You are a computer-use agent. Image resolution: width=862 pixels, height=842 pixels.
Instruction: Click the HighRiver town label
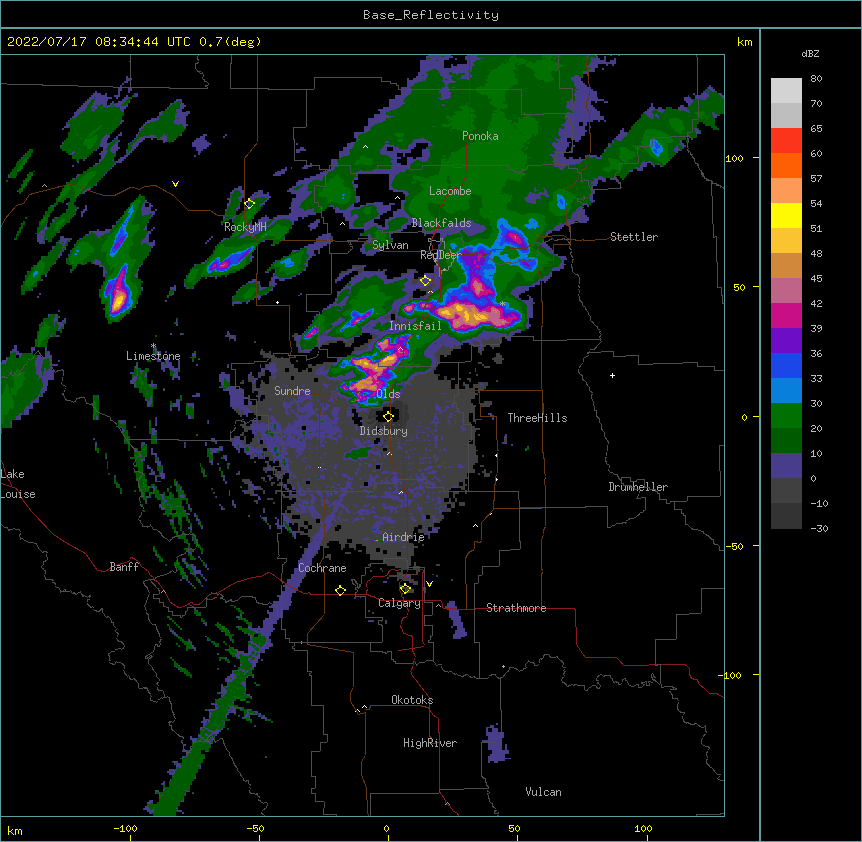coord(430,743)
